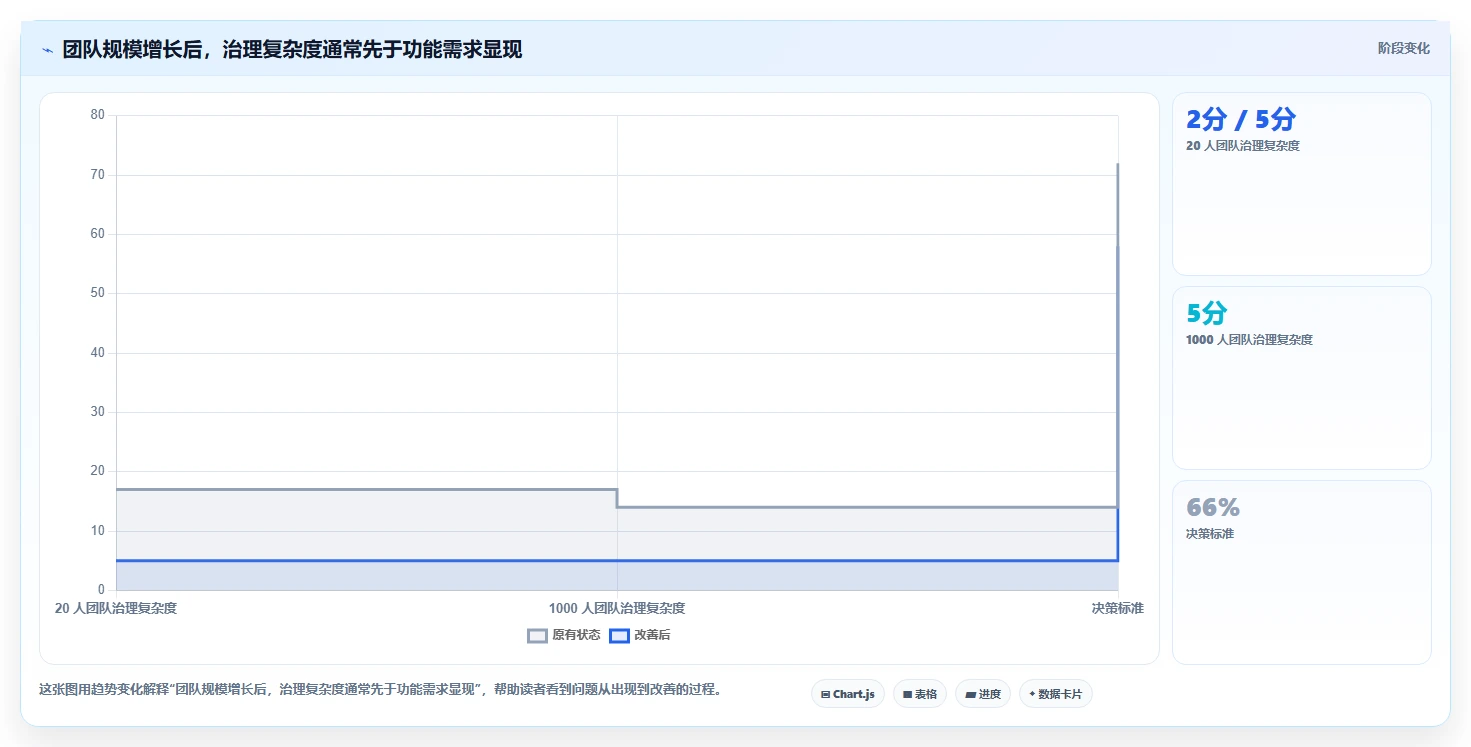This screenshot has width=1471, height=747.
Task: Click the gray 原有状态 legend color box
Action: pyautogui.click(x=537, y=635)
